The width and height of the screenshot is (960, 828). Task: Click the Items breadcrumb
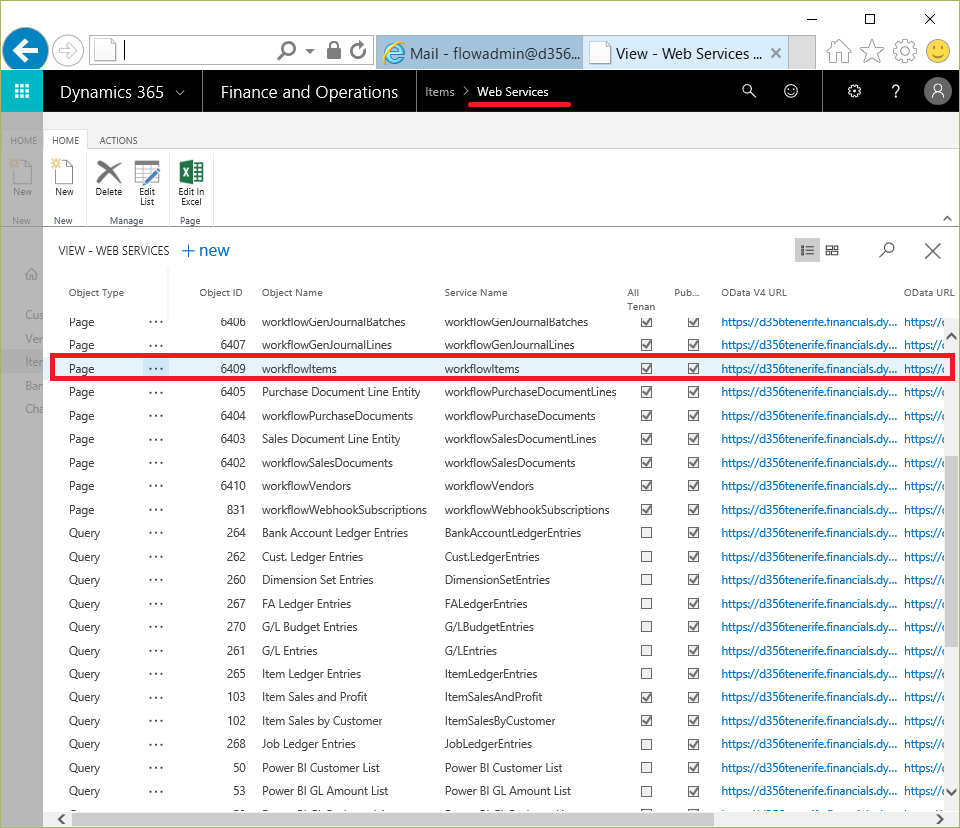440,92
